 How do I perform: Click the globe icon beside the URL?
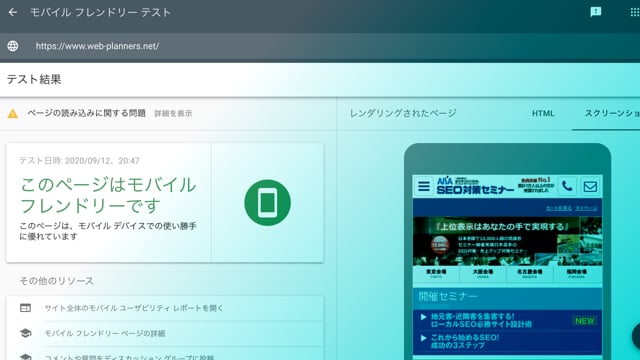tap(13, 46)
